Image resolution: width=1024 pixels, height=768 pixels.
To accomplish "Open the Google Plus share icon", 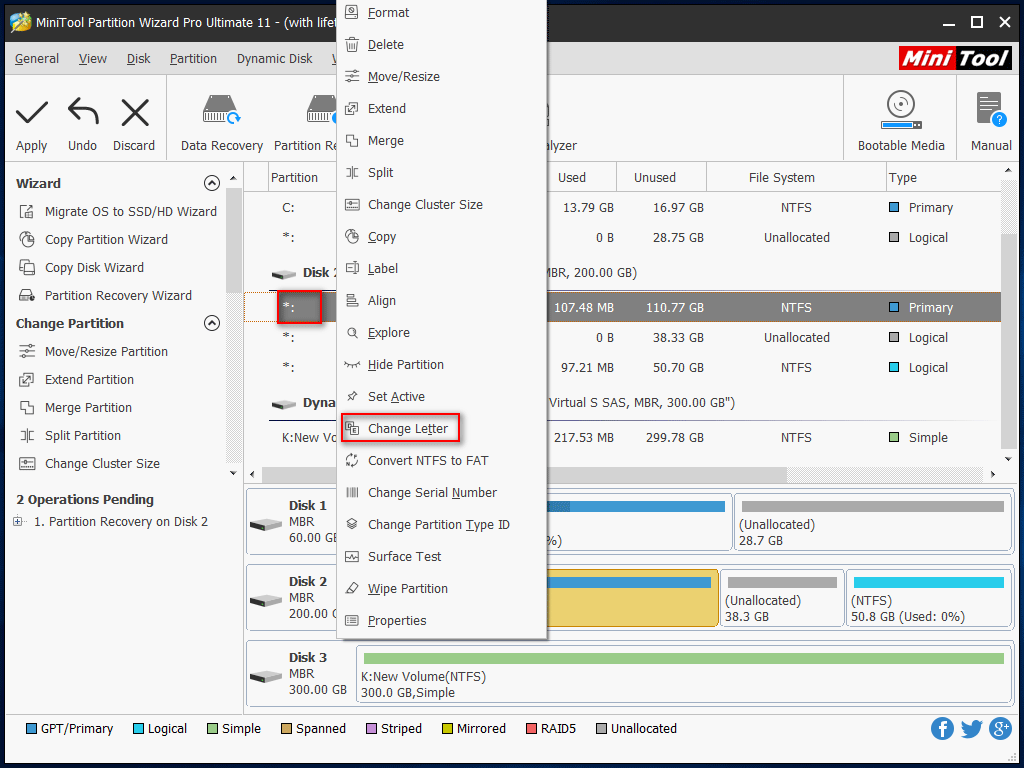I will (1000, 728).
